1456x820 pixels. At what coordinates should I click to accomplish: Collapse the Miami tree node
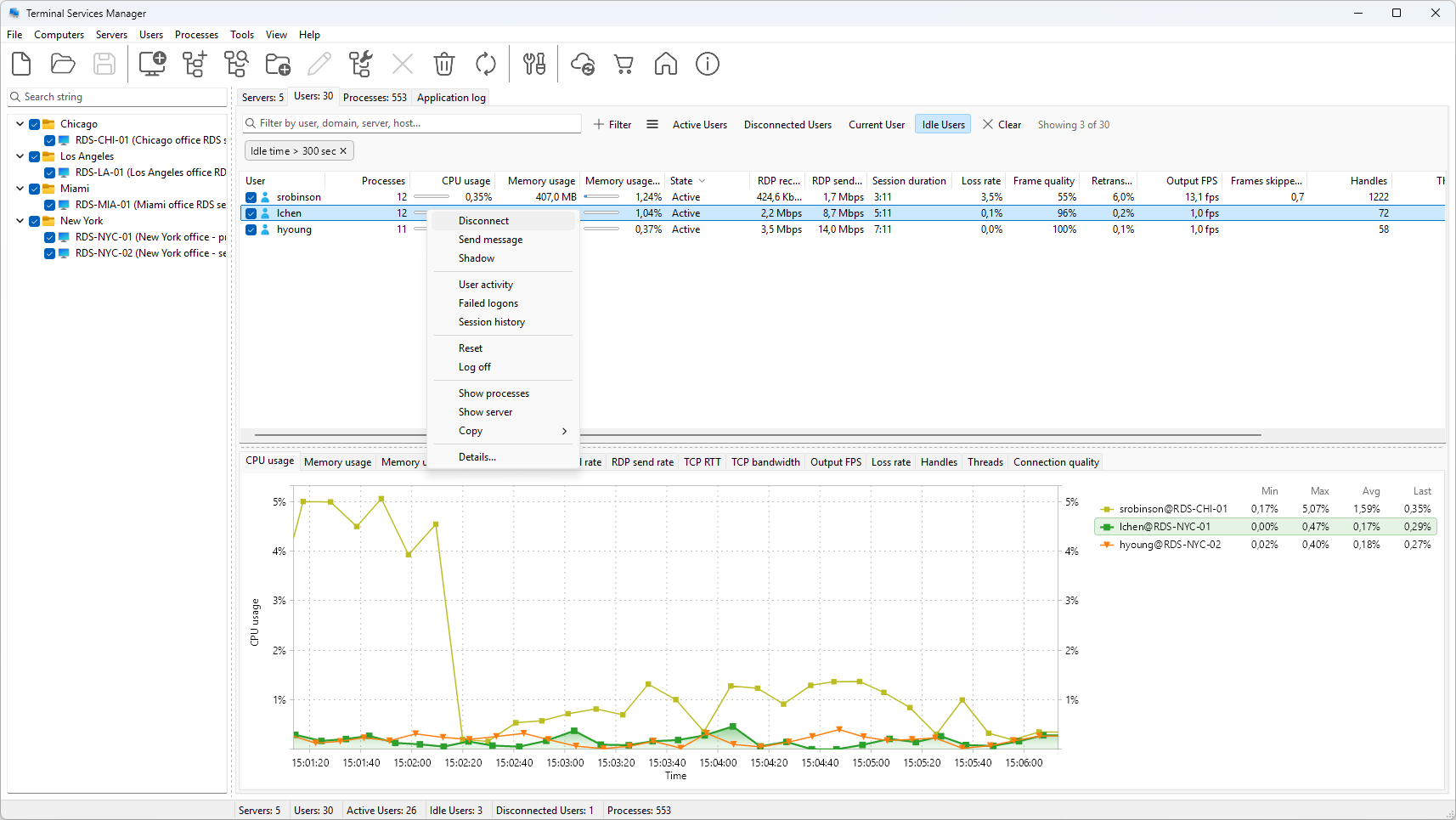(20, 189)
